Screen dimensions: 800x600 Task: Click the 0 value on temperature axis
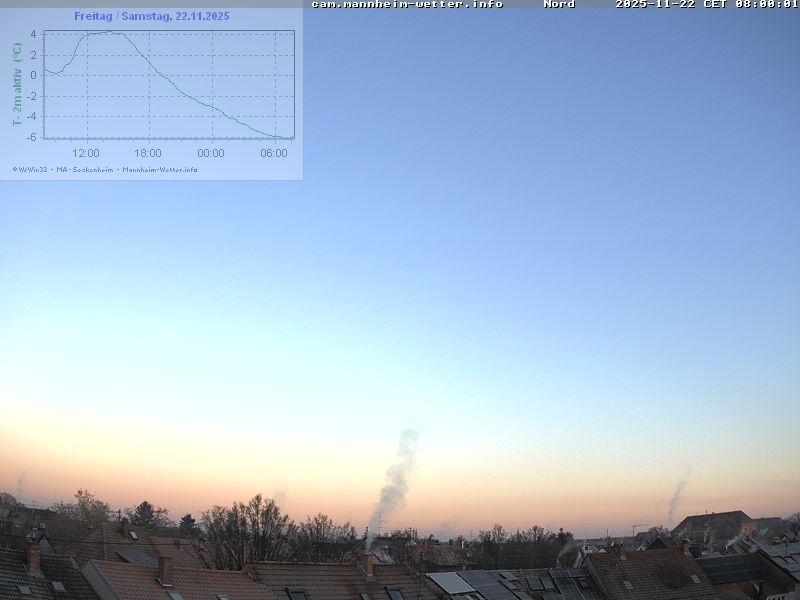pyautogui.click(x=34, y=75)
